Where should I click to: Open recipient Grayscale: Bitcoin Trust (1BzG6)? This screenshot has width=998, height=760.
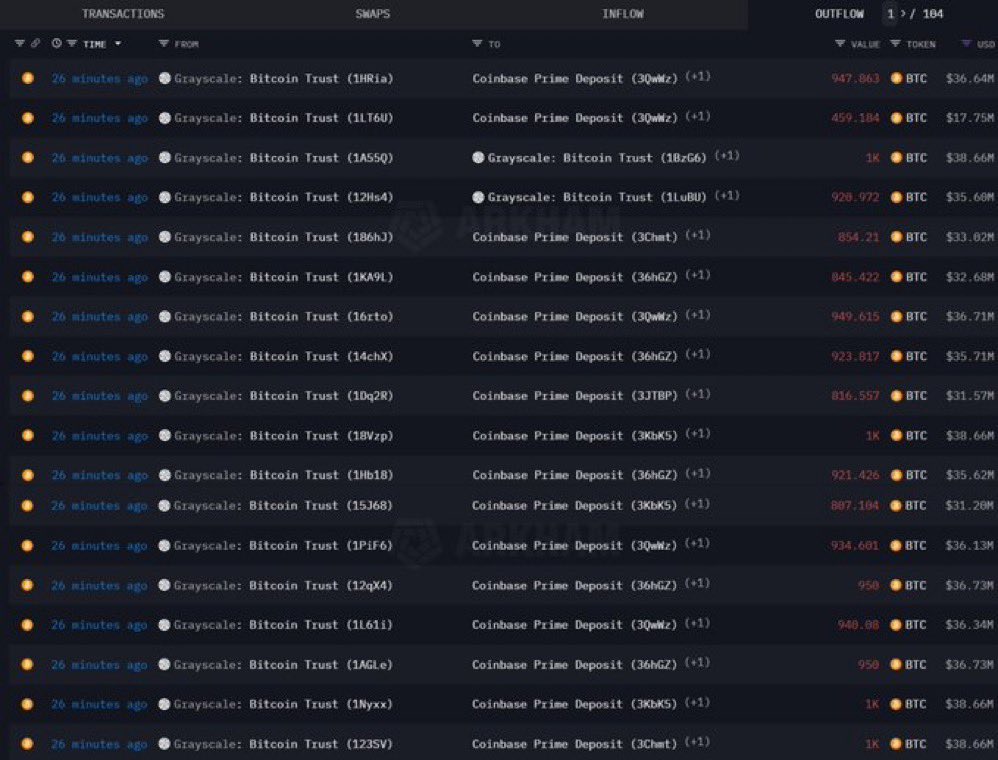coord(597,158)
